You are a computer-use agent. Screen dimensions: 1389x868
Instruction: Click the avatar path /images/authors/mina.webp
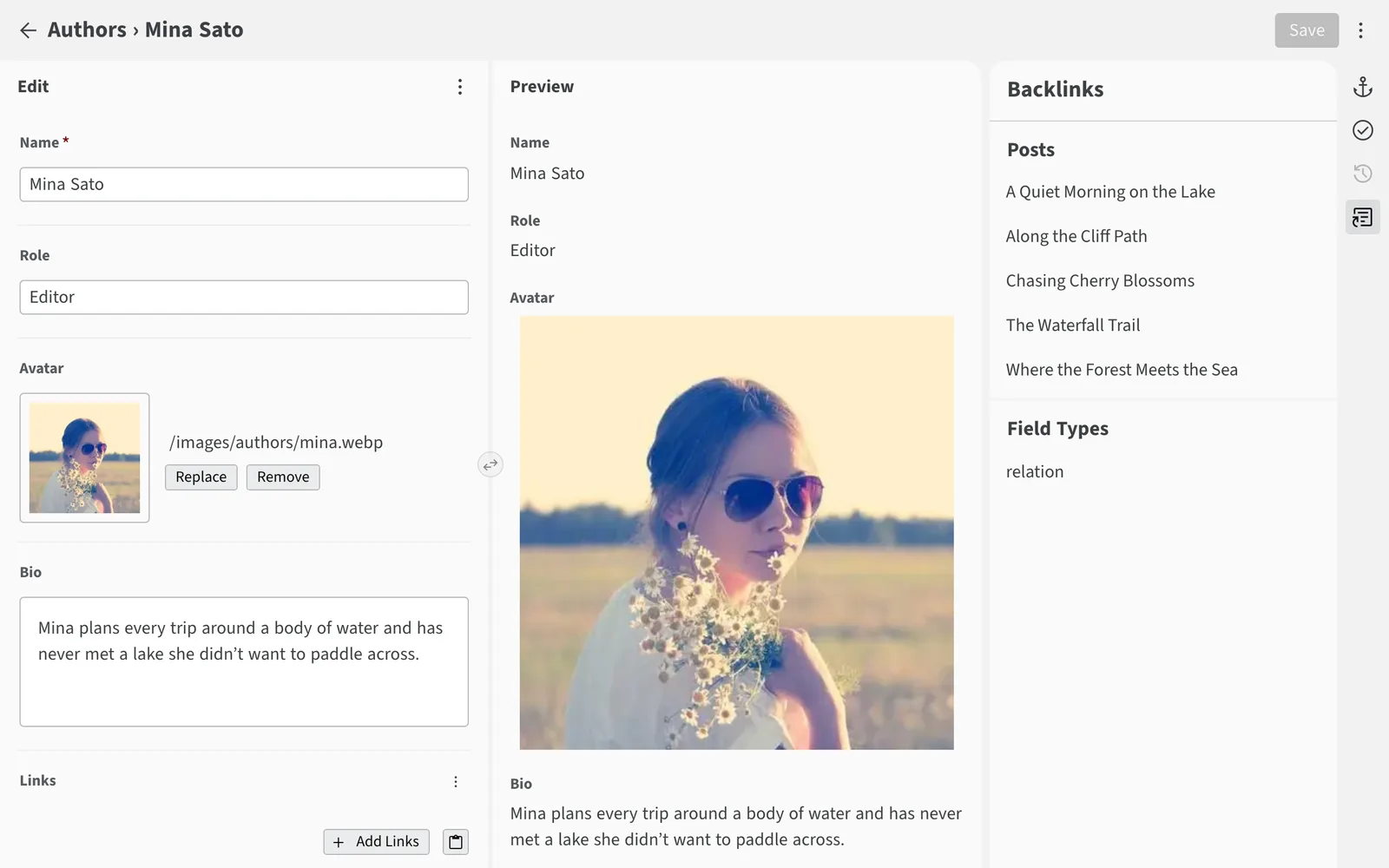tap(276, 443)
